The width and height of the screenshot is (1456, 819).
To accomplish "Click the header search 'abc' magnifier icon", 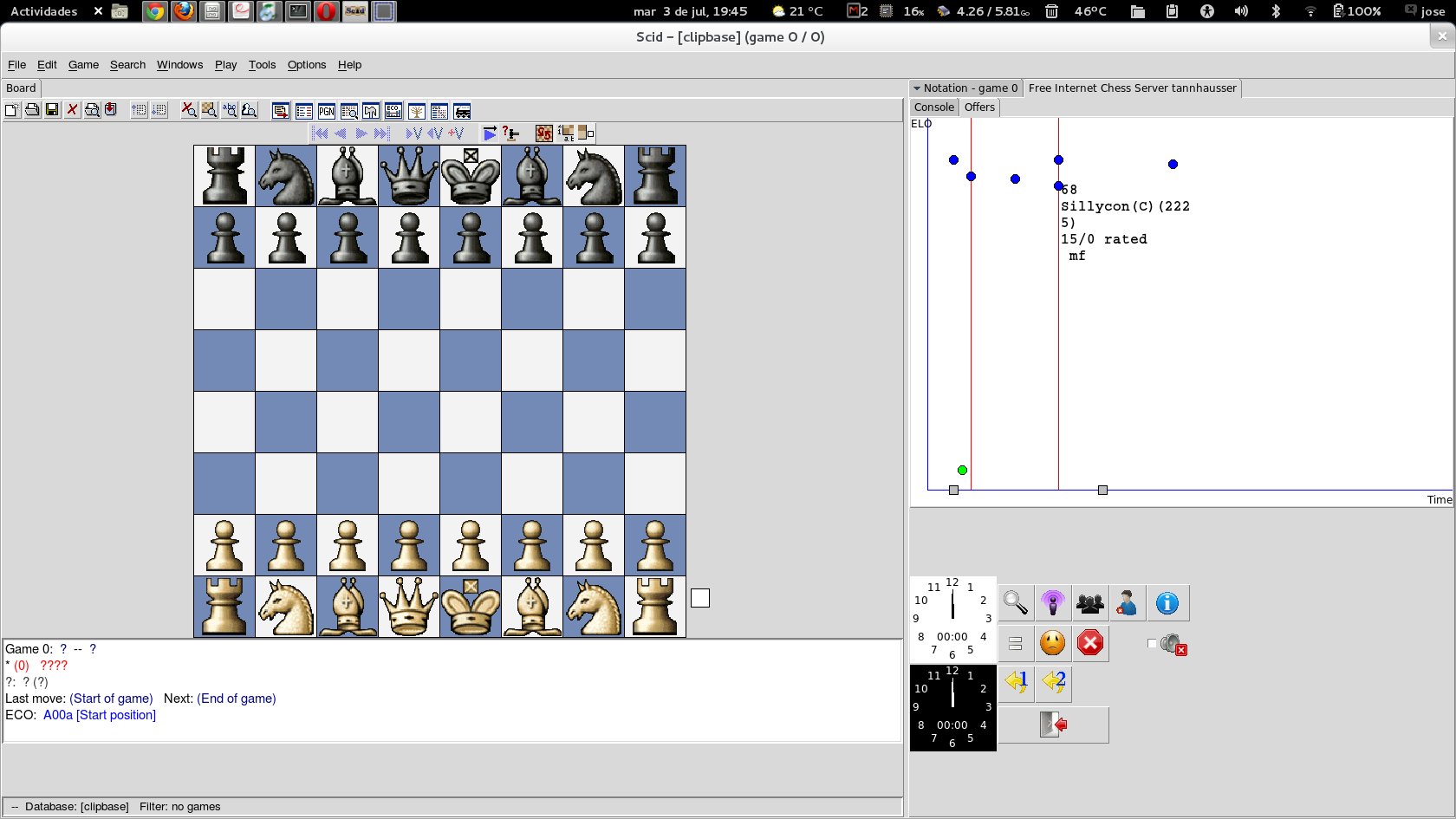I will (229, 110).
